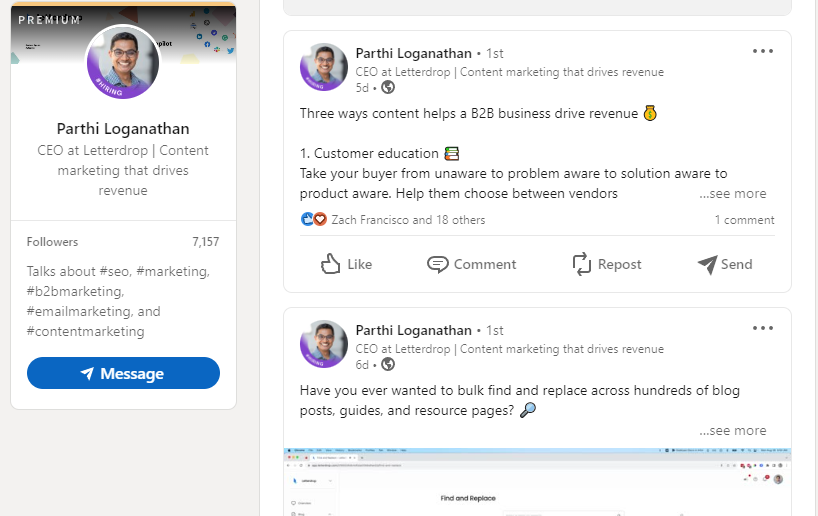Open the three-dot menu on the 6d post

763,328
